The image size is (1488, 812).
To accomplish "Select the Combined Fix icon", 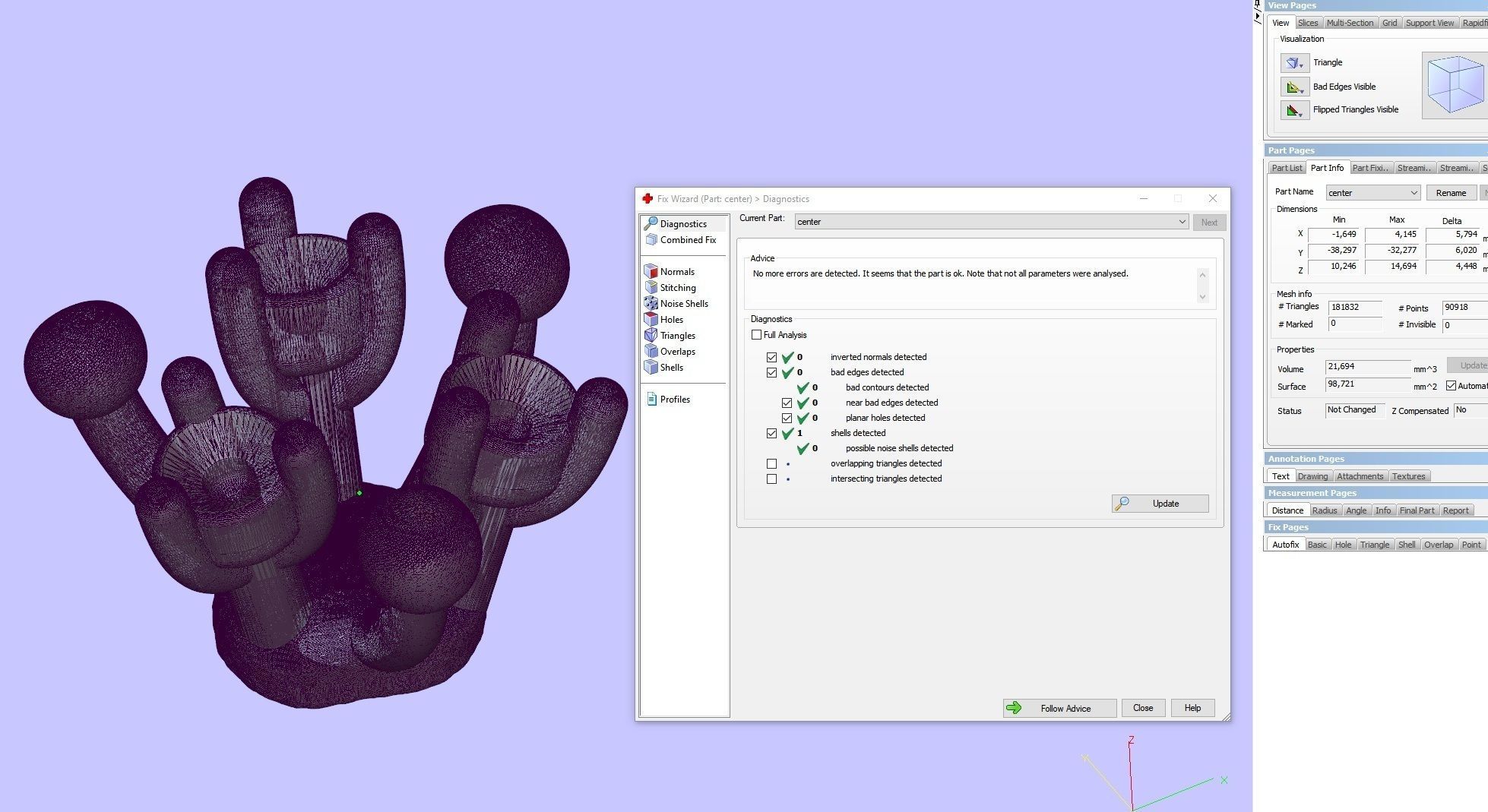I will coord(651,239).
